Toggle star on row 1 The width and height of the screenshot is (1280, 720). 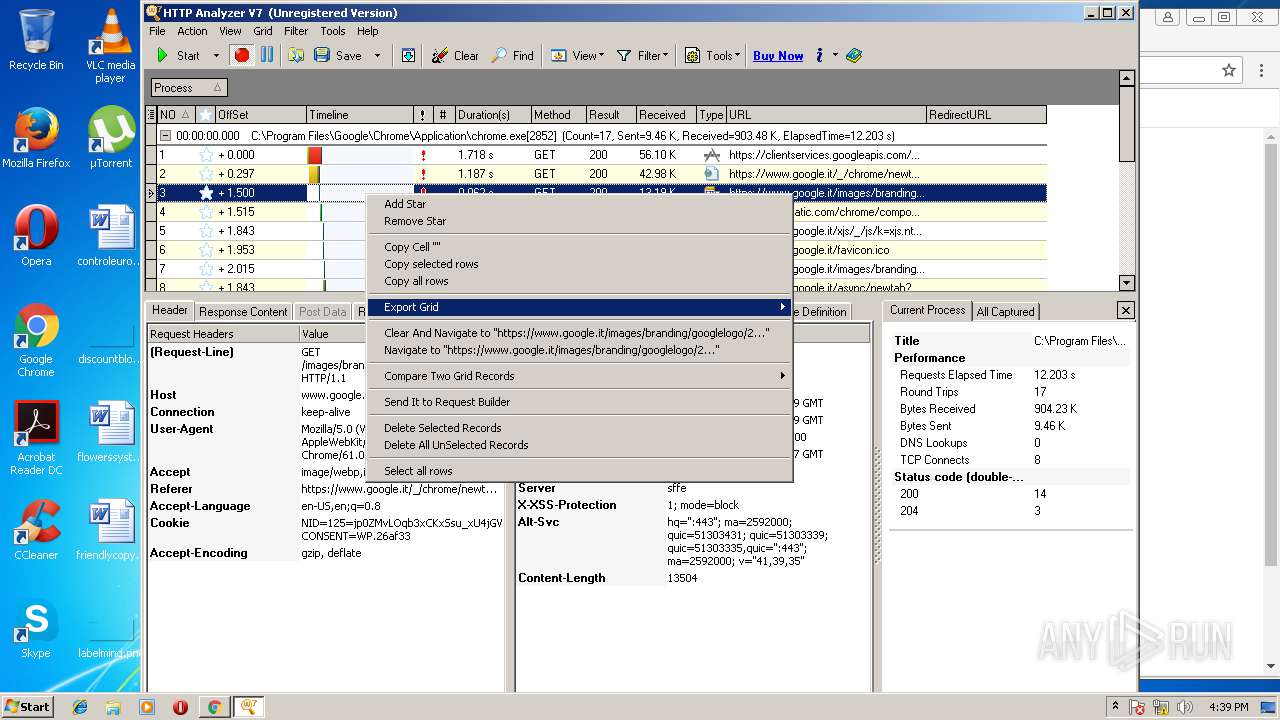pos(206,155)
